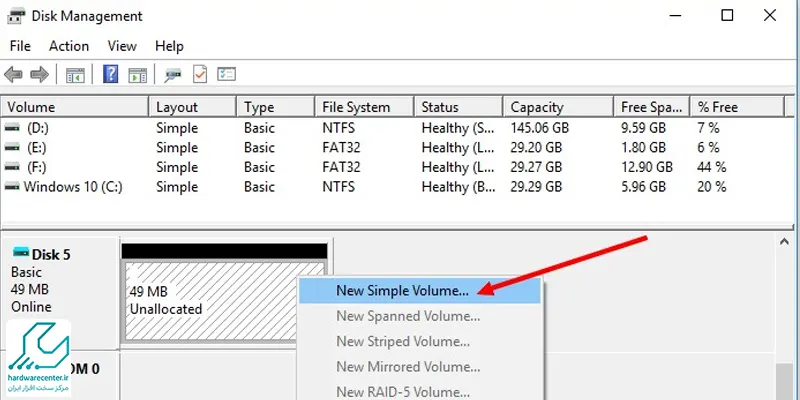Click the Show/Hide Action Pane toolbar icon
The width and height of the screenshot is (800, 400).
(x=138, y=74)
